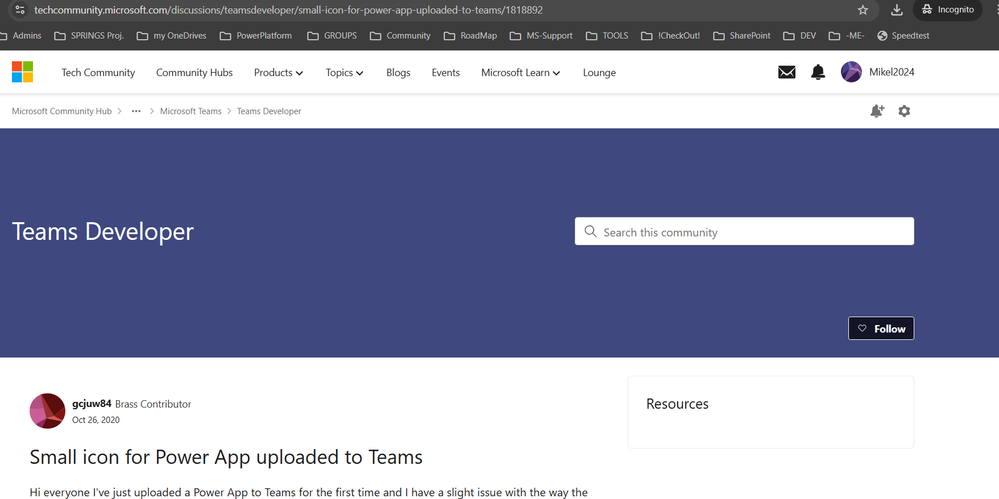Click the Mikel2024 profile avatar
This screenshot has height=499, width=999.
[851, 72]
